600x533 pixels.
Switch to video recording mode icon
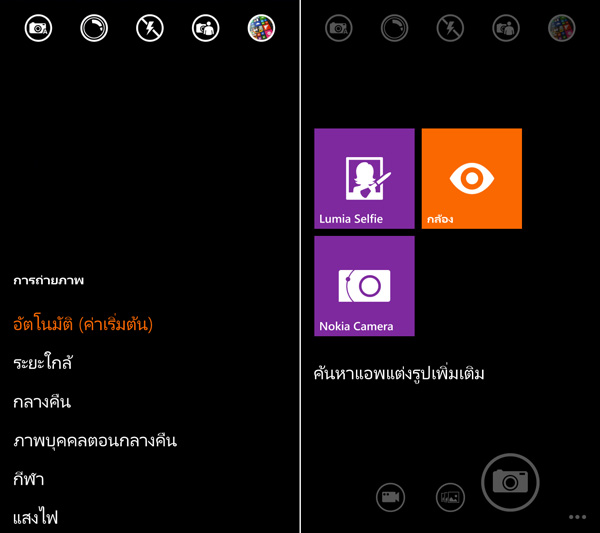390,497
